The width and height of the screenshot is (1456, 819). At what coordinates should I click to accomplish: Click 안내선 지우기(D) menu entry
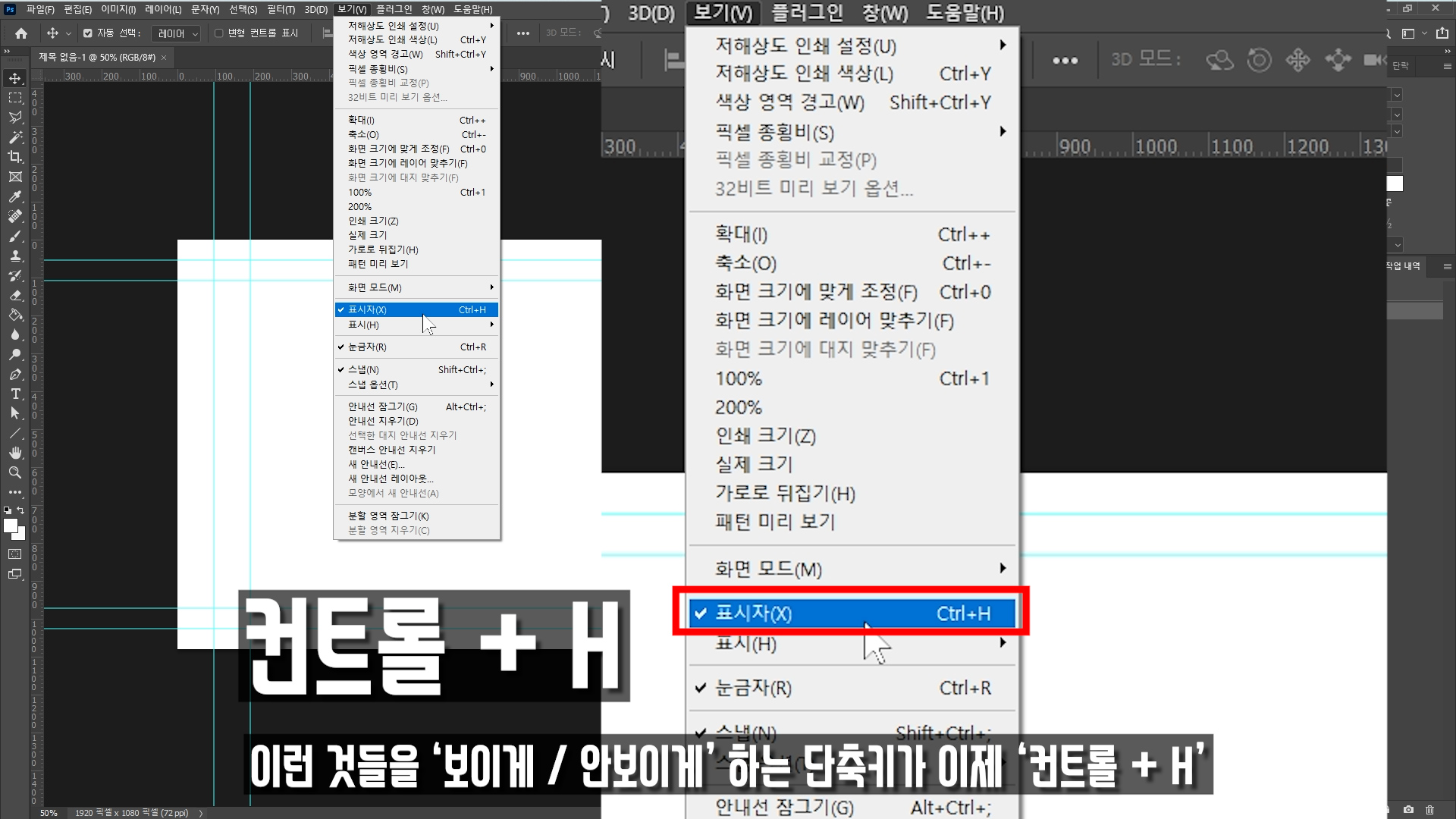(x=383, y=421)
